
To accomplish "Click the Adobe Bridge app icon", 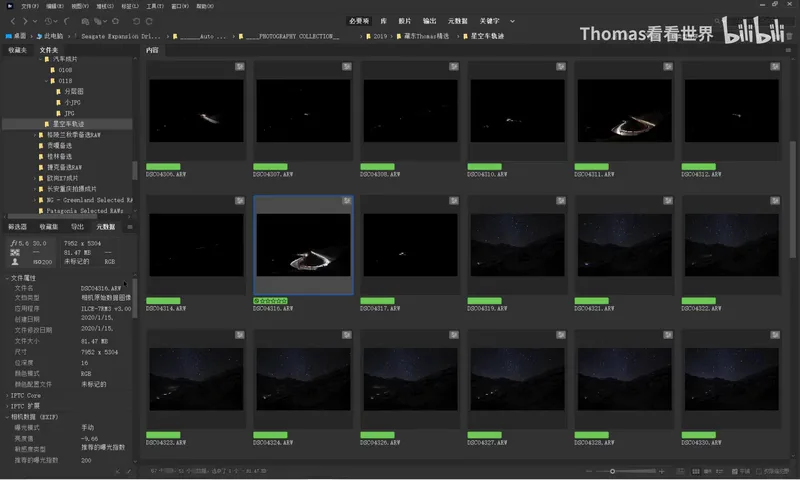I will tap(9, 6).
